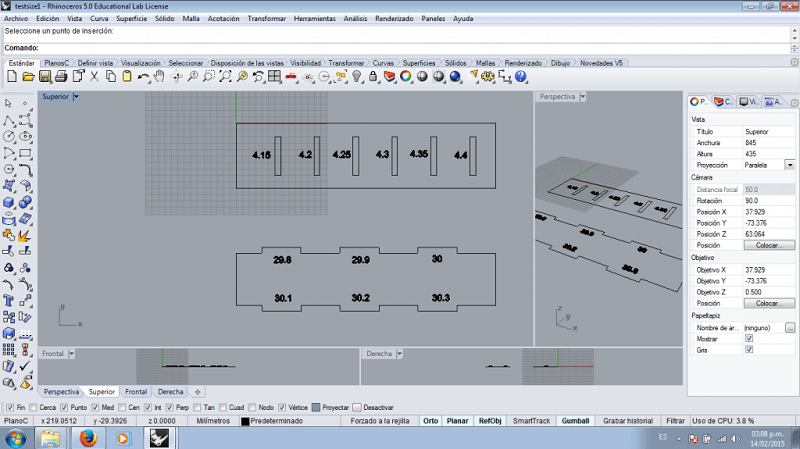Enable the Cen osnap checkbox

(x=122, y=407)
